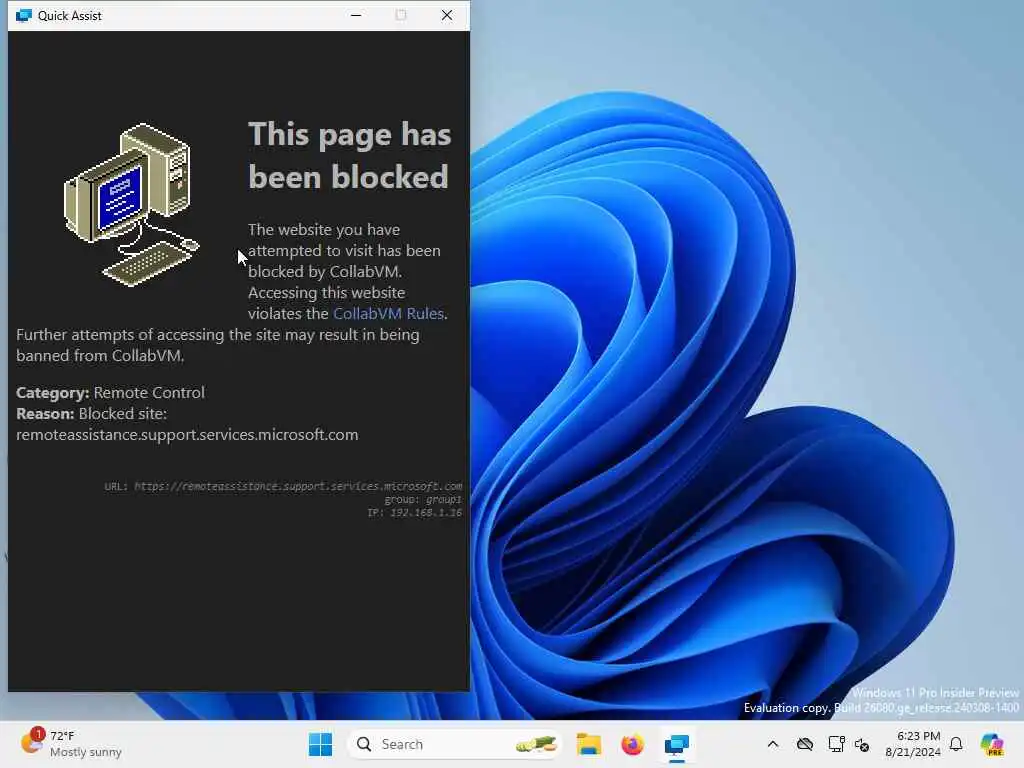Launch Firefox from the taskbar
The width and height of the screenshot is (1024, 768).
(632, 744)
